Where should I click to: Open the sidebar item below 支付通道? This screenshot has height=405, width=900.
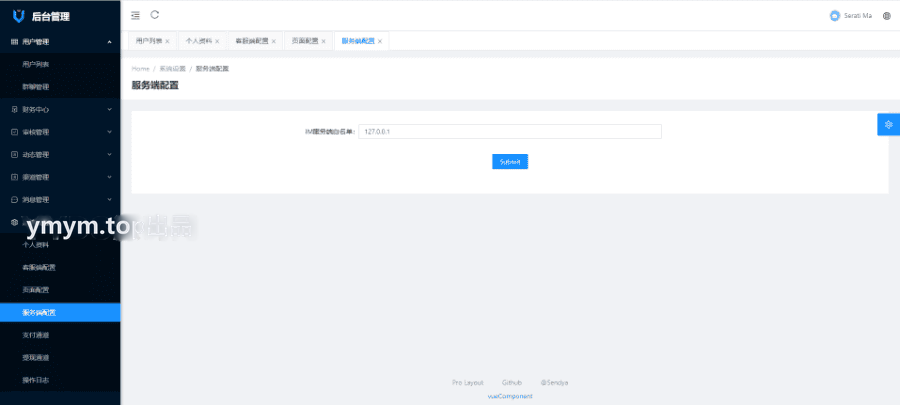(x=60, y=357)
